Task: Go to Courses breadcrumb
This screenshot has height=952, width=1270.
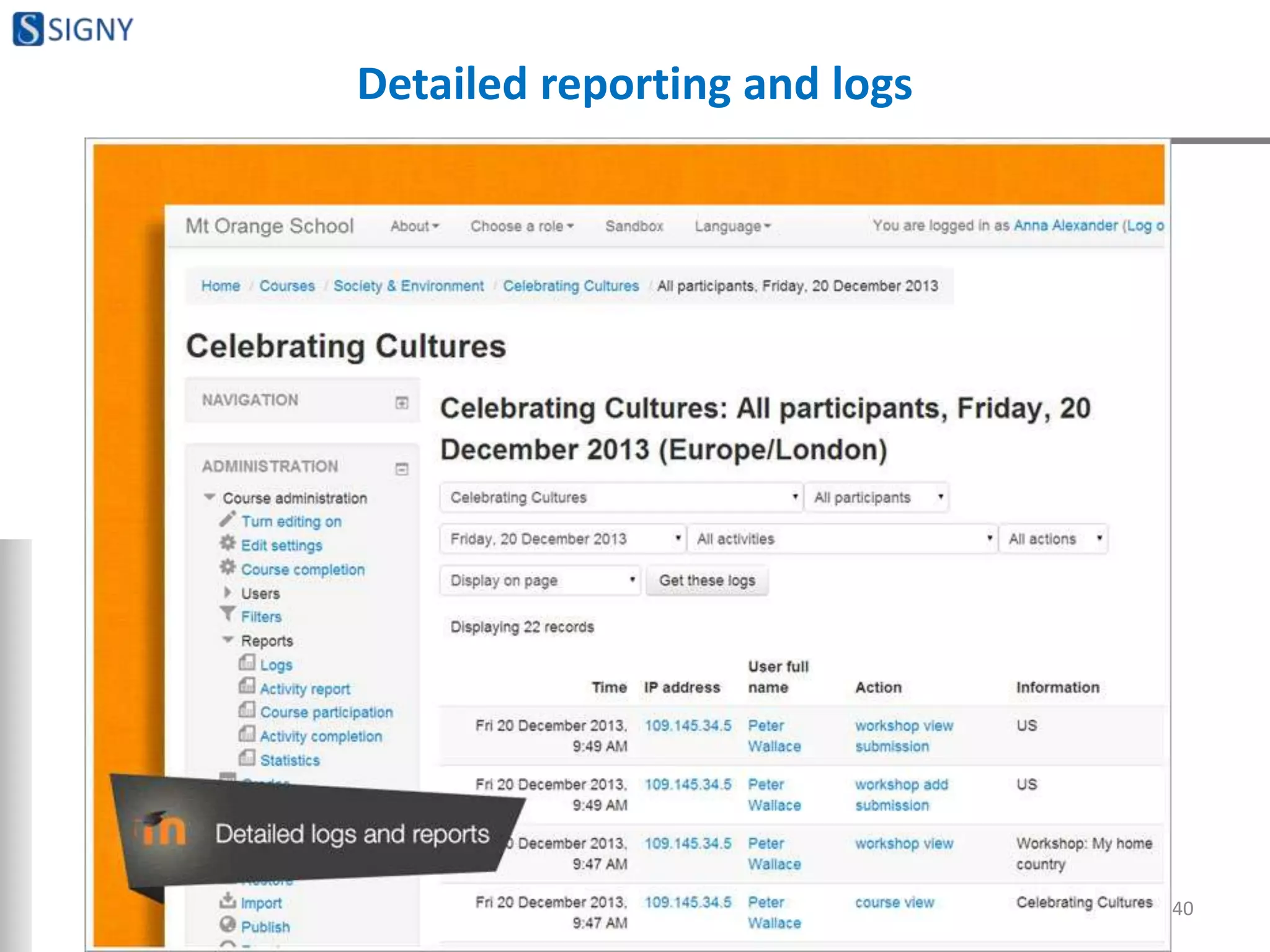Action: [x=287, y=286]
